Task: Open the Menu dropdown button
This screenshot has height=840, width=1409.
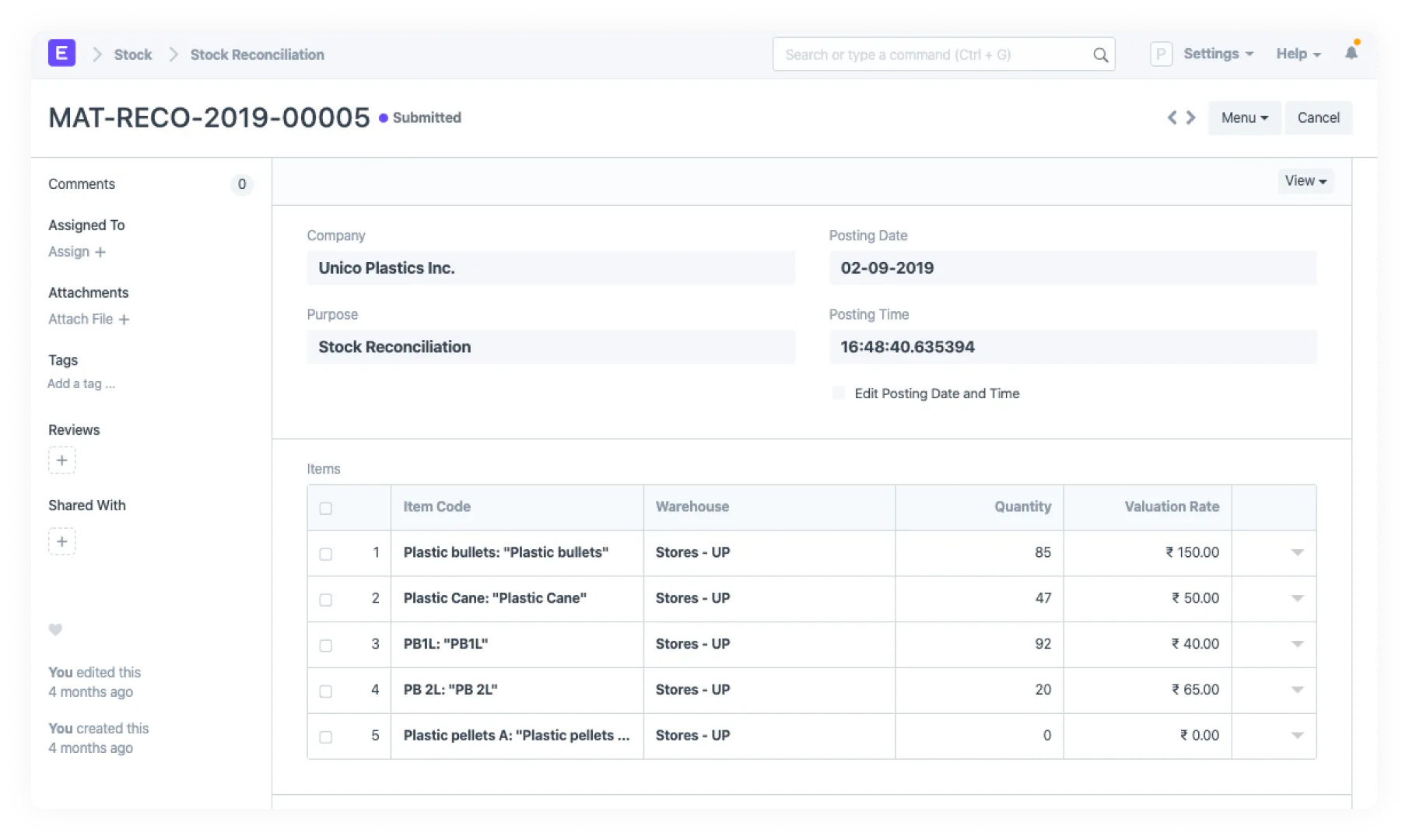Action: point(1244,118)
